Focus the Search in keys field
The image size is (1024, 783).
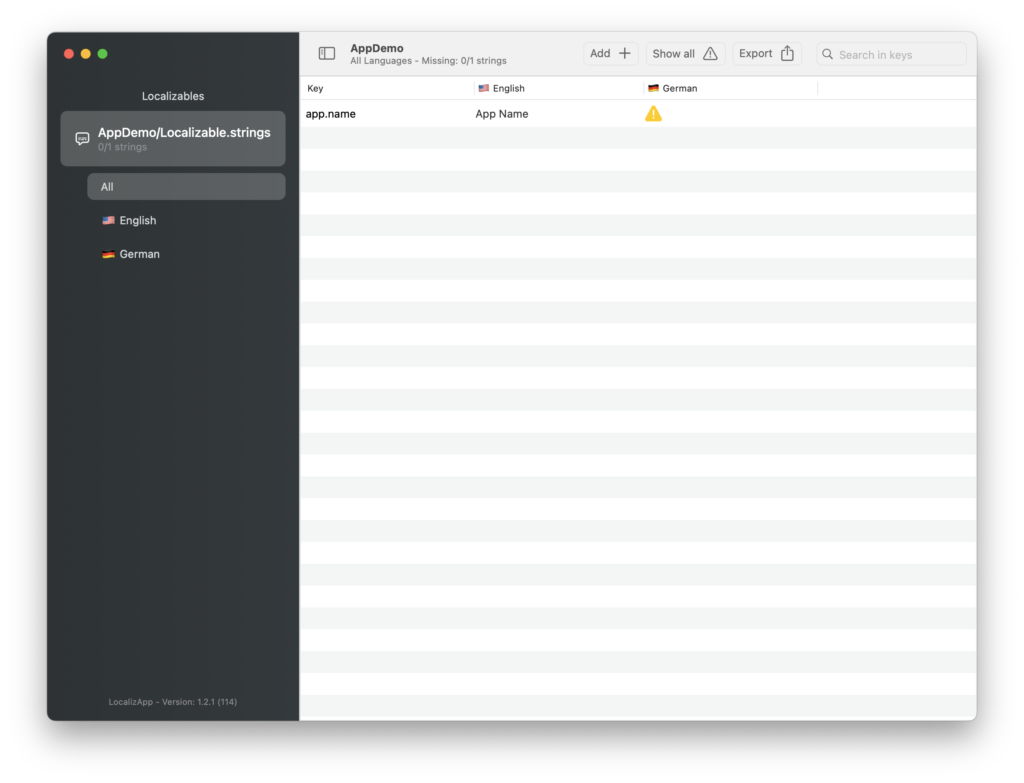point(891,54)
